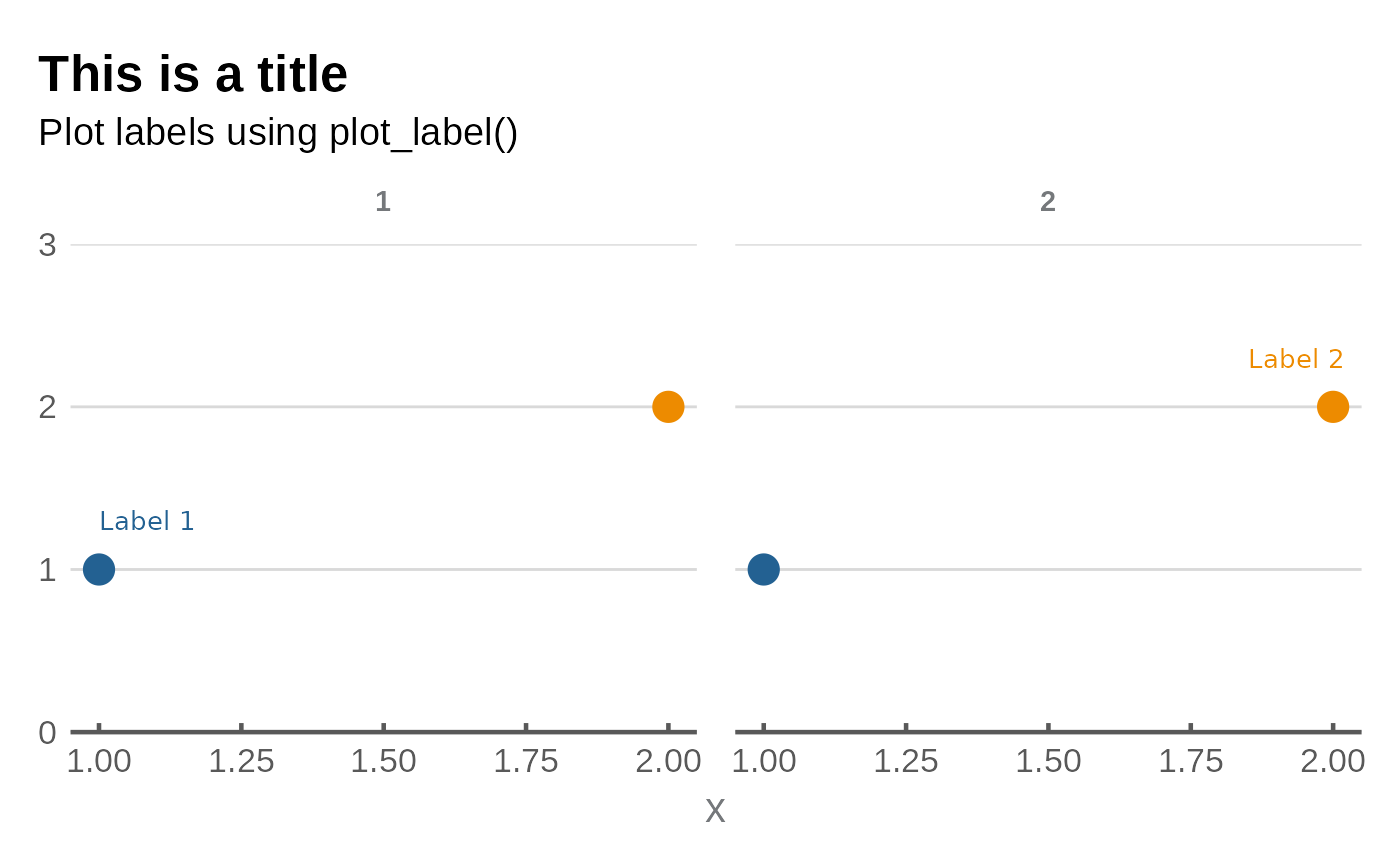Click the y-axis tick label 0
Viewport: 1400px width, 865px height.
[47, 733]
